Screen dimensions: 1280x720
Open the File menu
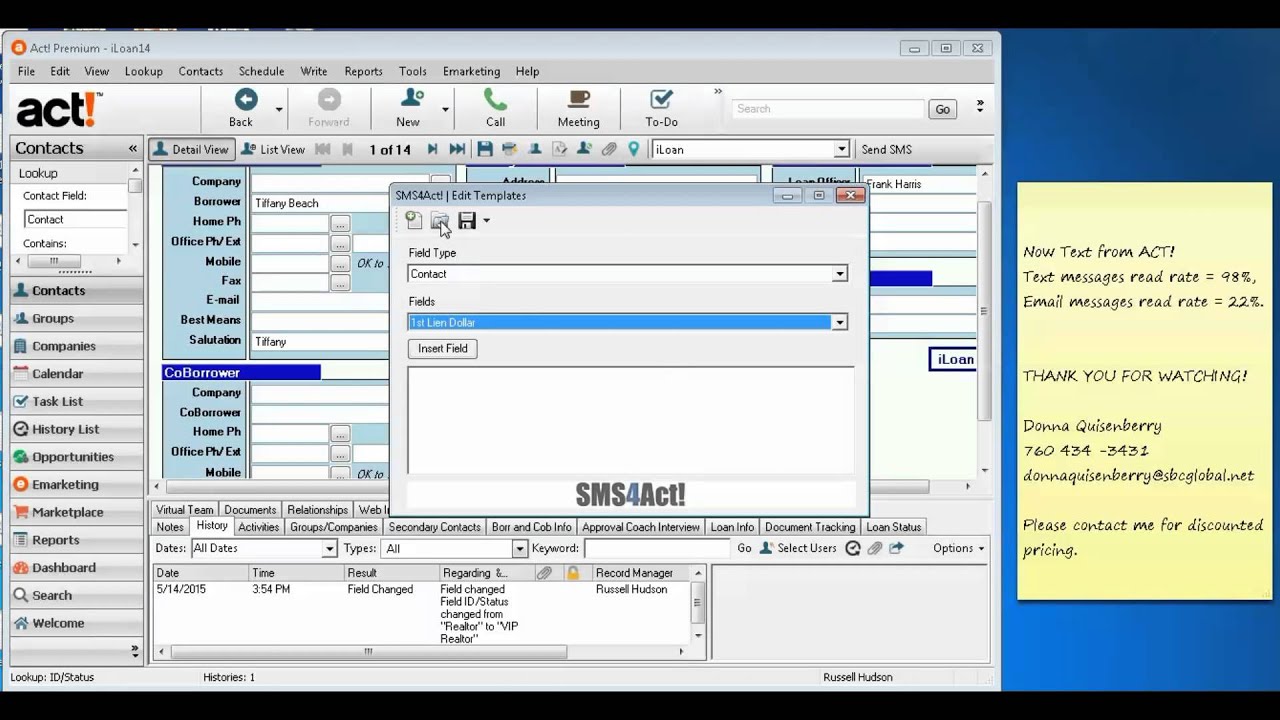[26, 71]
